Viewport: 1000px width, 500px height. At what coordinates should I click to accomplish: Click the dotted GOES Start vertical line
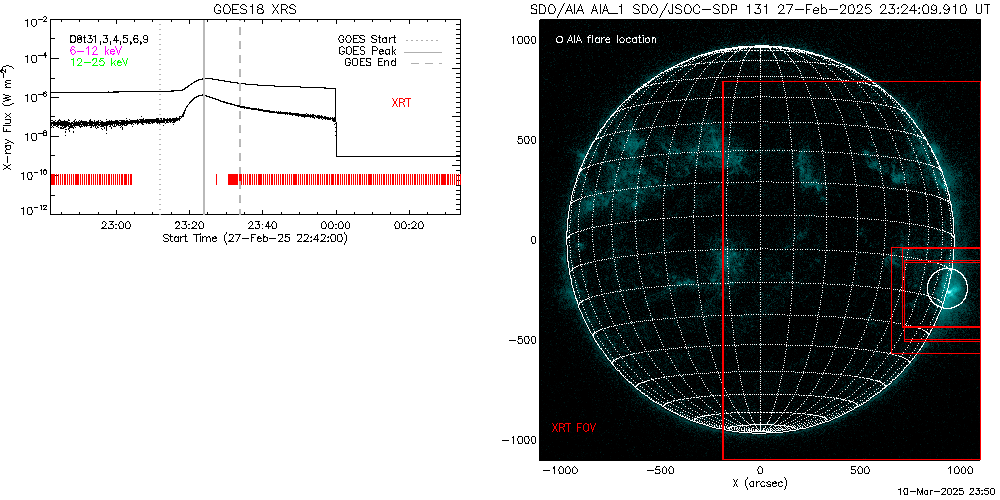point(159,116)
